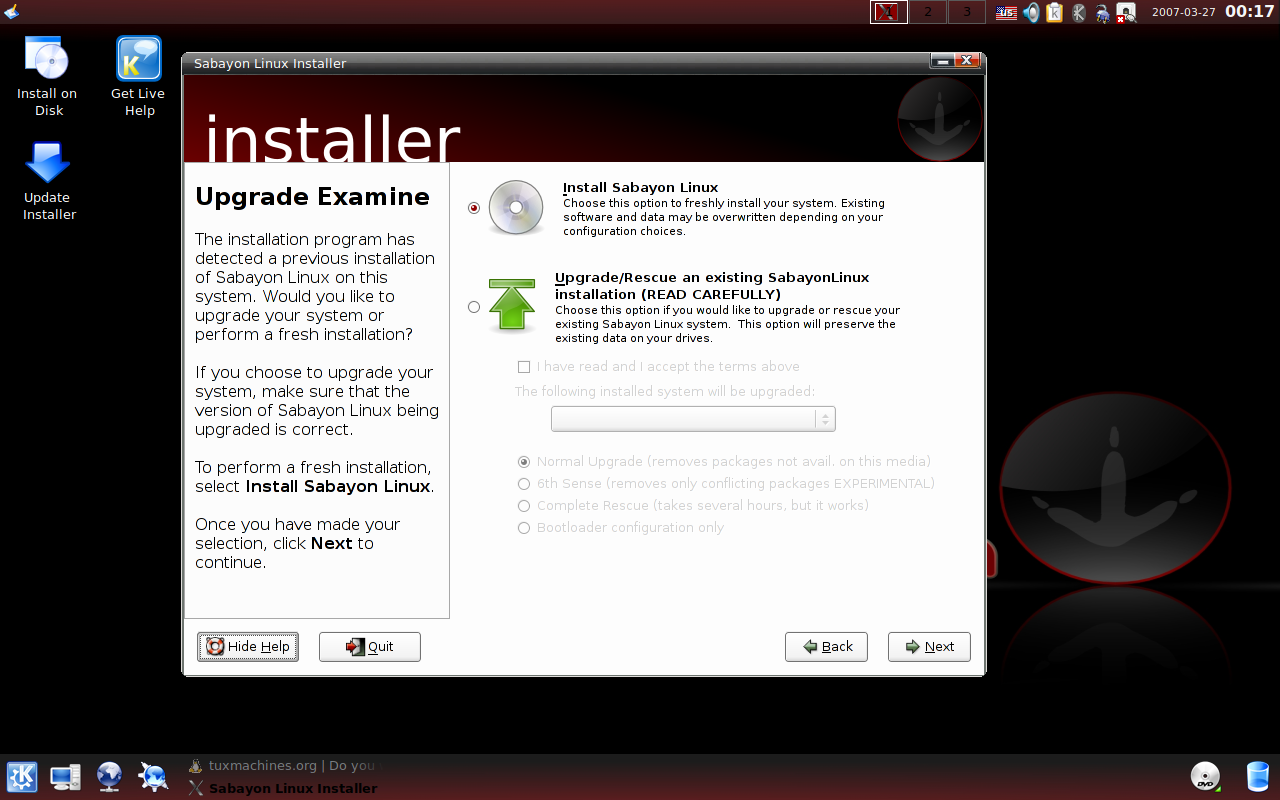
Task: Open the My Computer panel icon
Action: click(x=66, y=777)
